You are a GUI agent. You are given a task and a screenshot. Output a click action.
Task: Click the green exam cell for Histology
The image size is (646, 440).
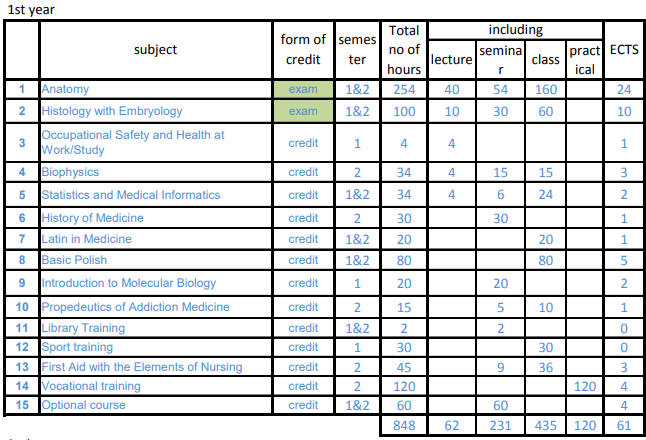pyautogui.click(x=303, y=111)
